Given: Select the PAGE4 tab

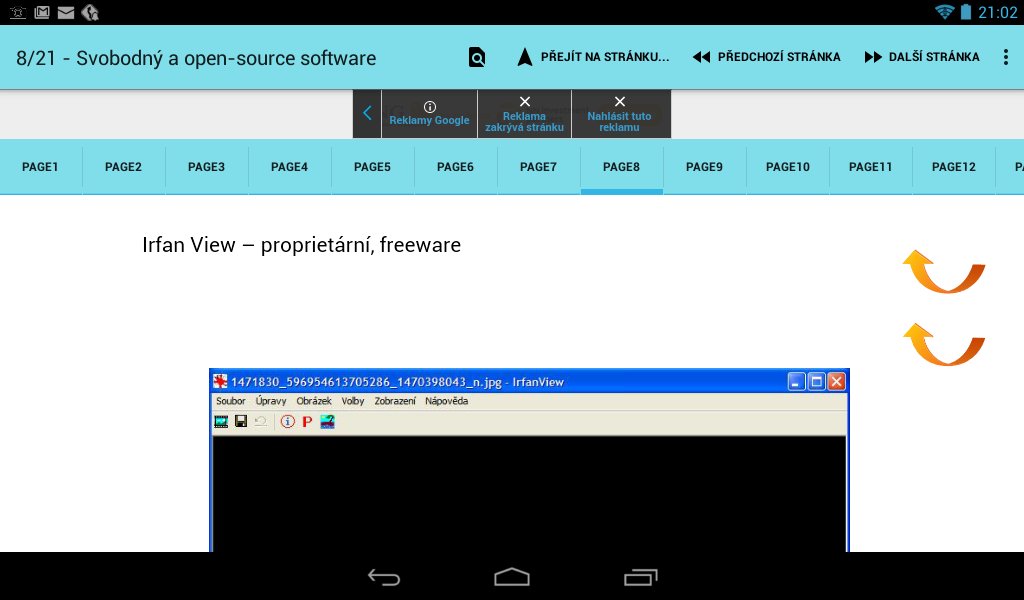Looking at the screenshot, I should pyautogui.click(x=289, y=167).
